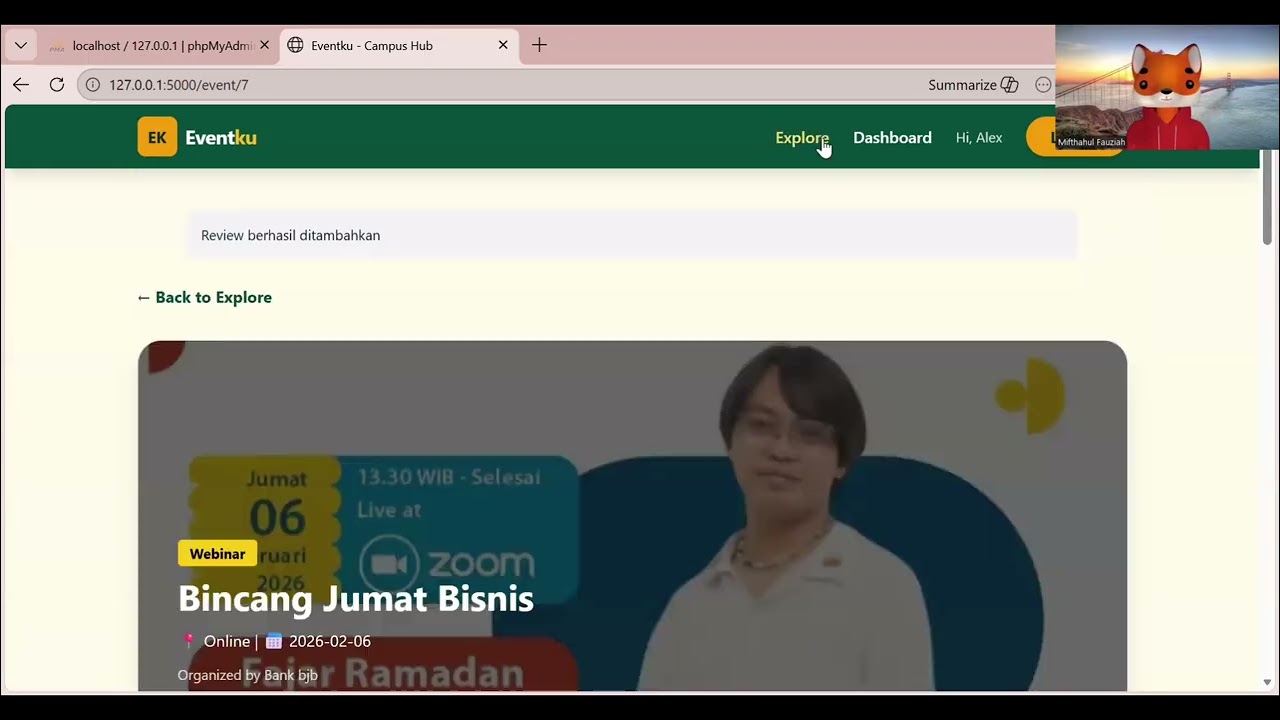Close the Eventku - Campus Hub tab

click(x=503, y=45)
